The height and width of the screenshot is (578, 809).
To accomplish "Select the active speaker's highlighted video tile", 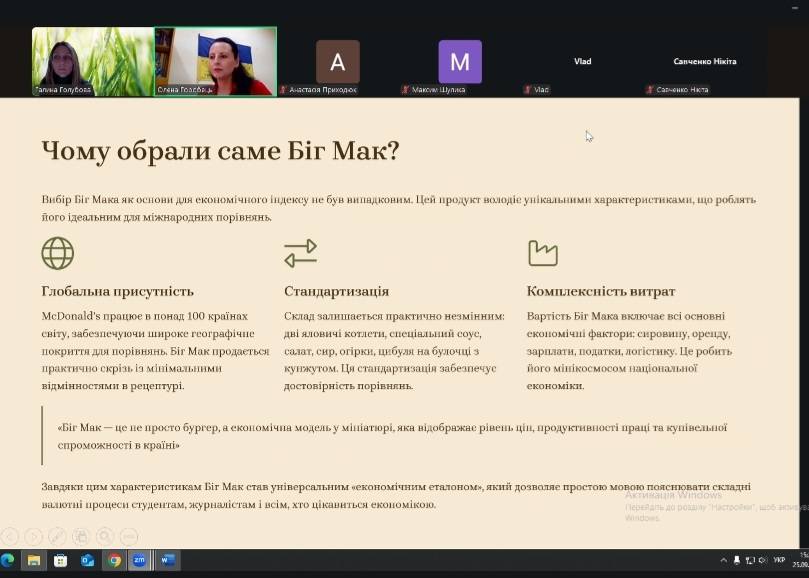I will [x=215, y=61].
